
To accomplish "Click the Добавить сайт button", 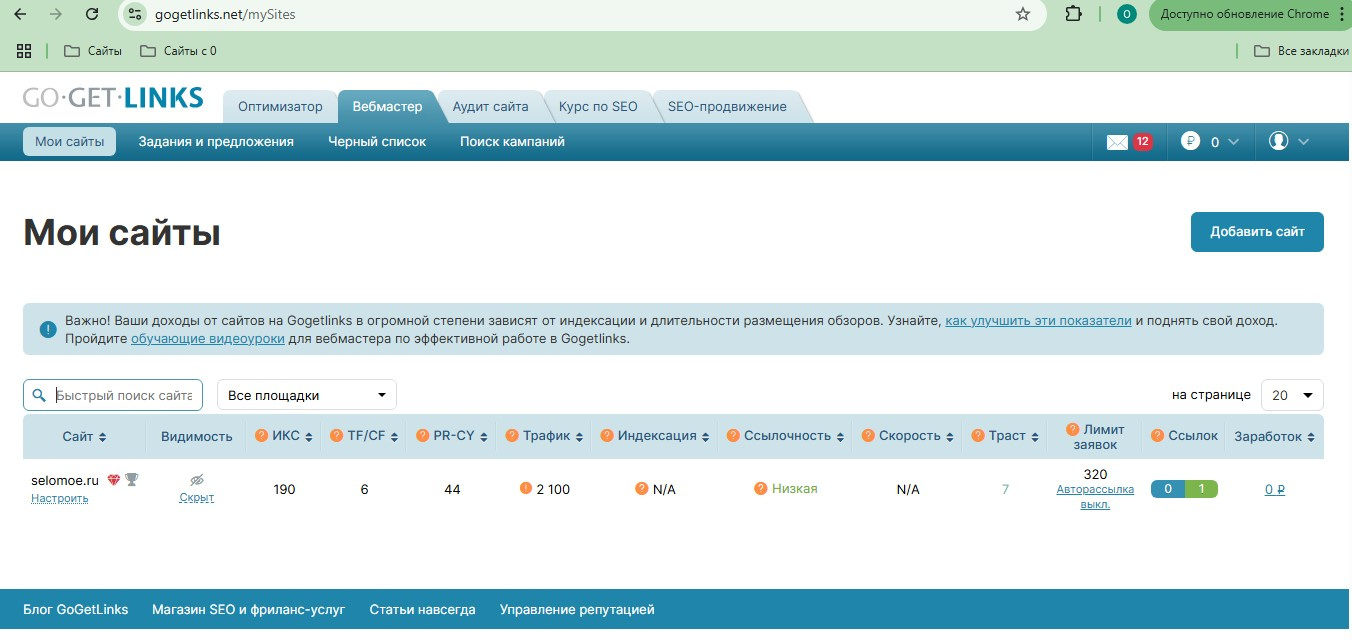I will [1257, 231].
